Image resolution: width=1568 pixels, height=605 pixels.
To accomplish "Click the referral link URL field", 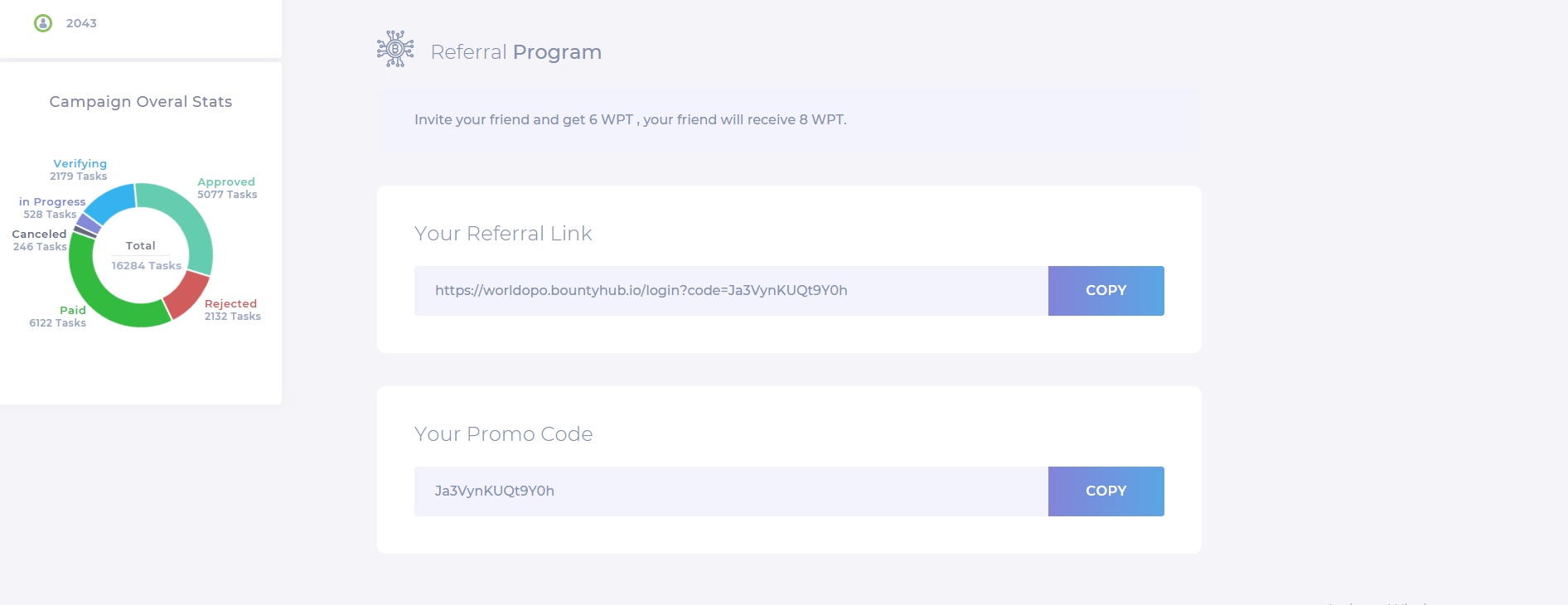I will pos(730,291).
